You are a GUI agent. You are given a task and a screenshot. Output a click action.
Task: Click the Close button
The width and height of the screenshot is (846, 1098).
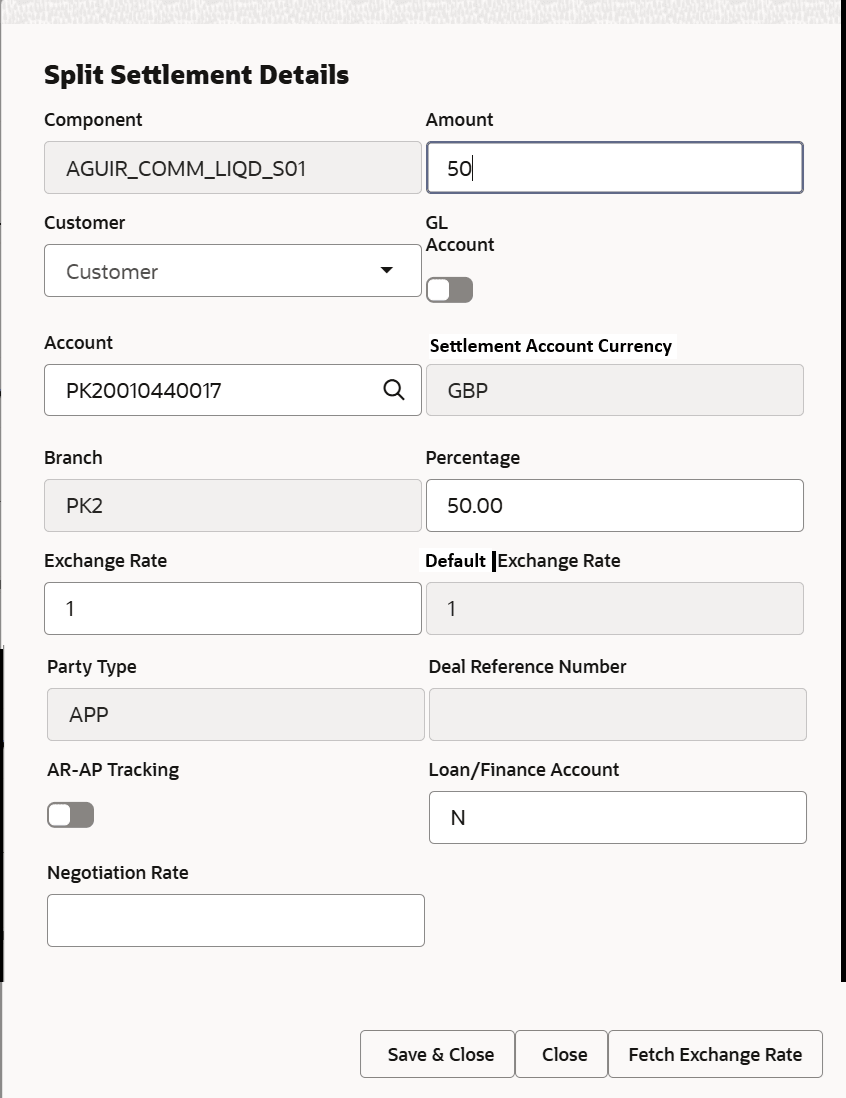(x=562, y=1054)
